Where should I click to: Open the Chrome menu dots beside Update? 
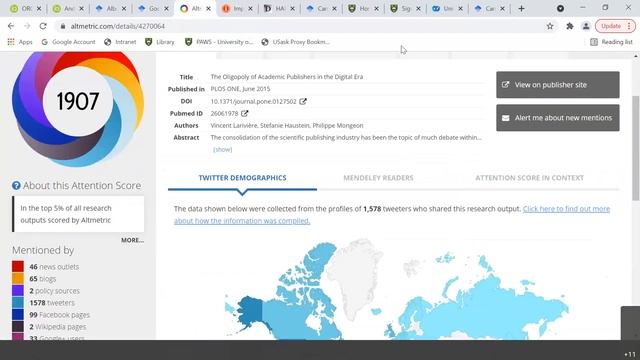pyautogui.click(x=629, y=26)
